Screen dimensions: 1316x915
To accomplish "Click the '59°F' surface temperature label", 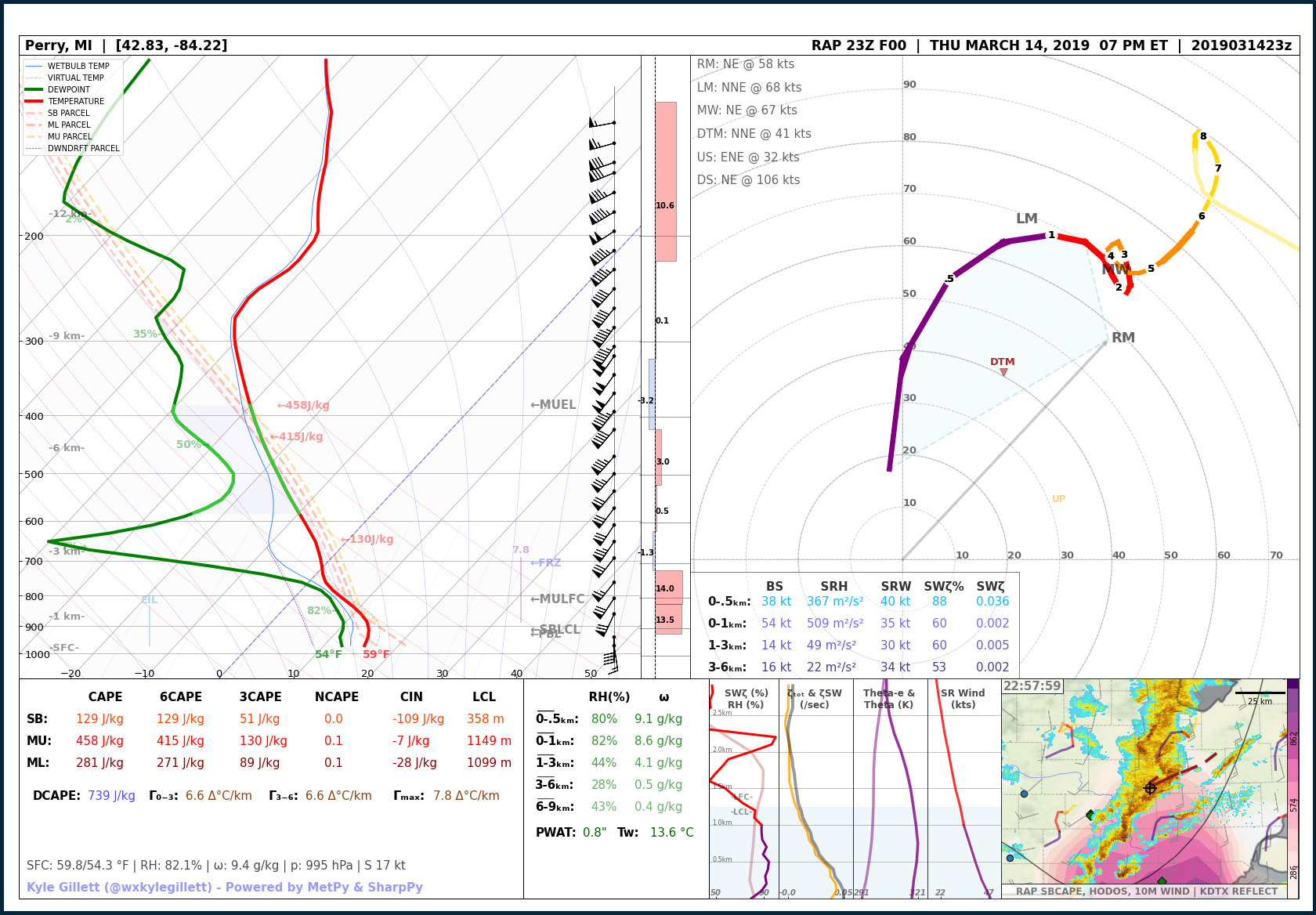I will (376, 654).
